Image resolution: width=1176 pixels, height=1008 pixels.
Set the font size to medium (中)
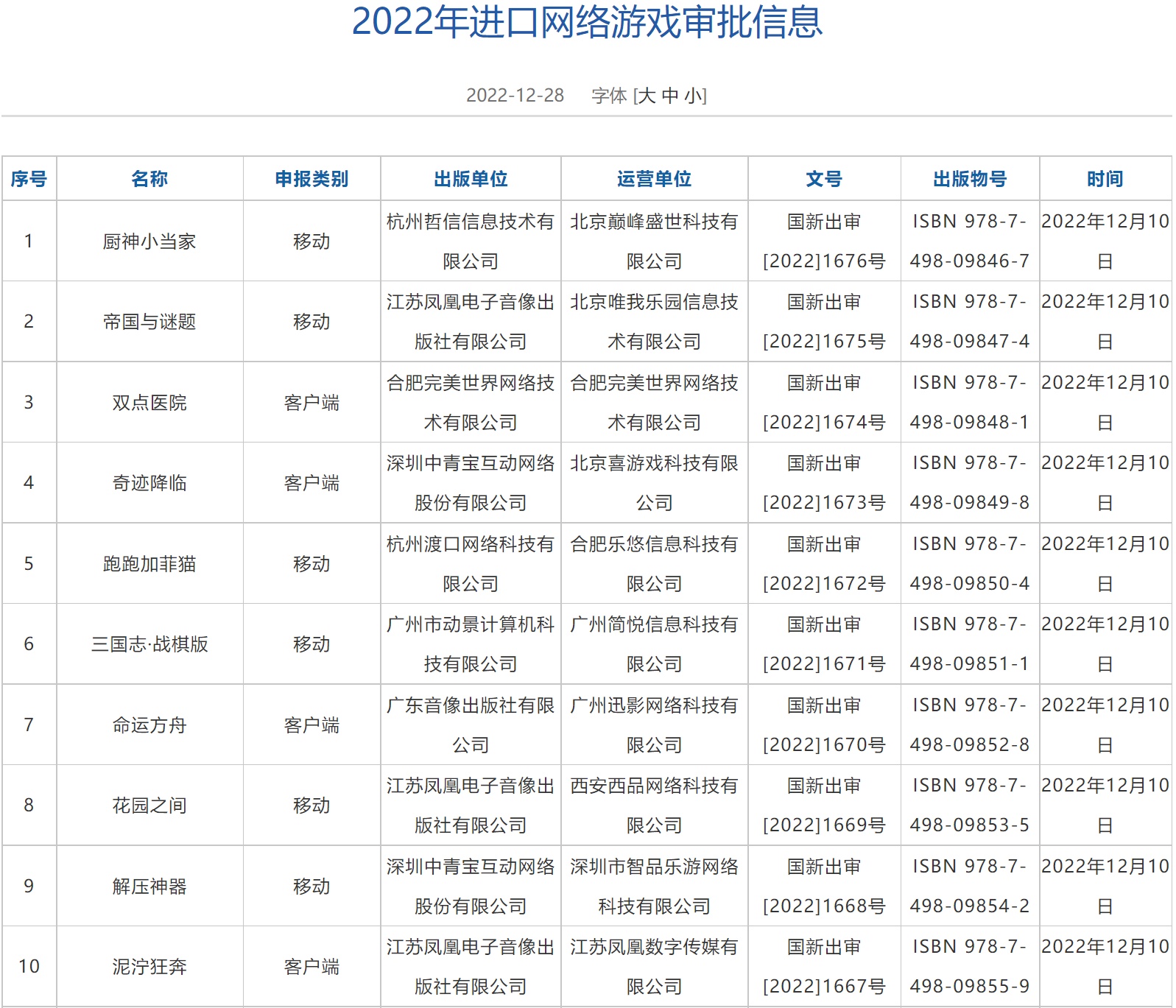click(x=670, y=96)
